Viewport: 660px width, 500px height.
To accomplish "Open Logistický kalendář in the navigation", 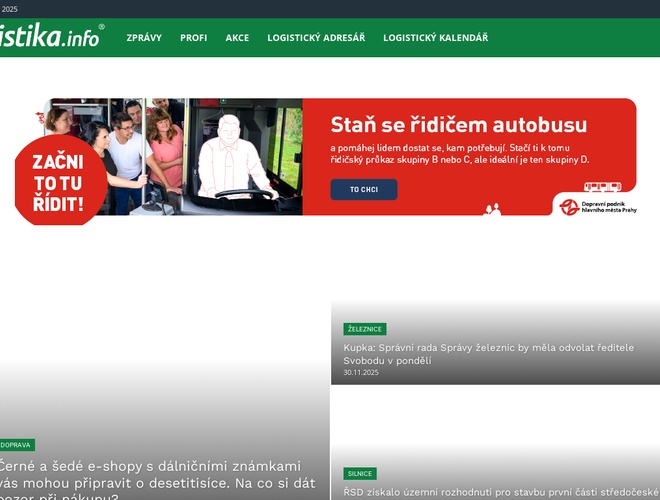I will click(435, 38).
